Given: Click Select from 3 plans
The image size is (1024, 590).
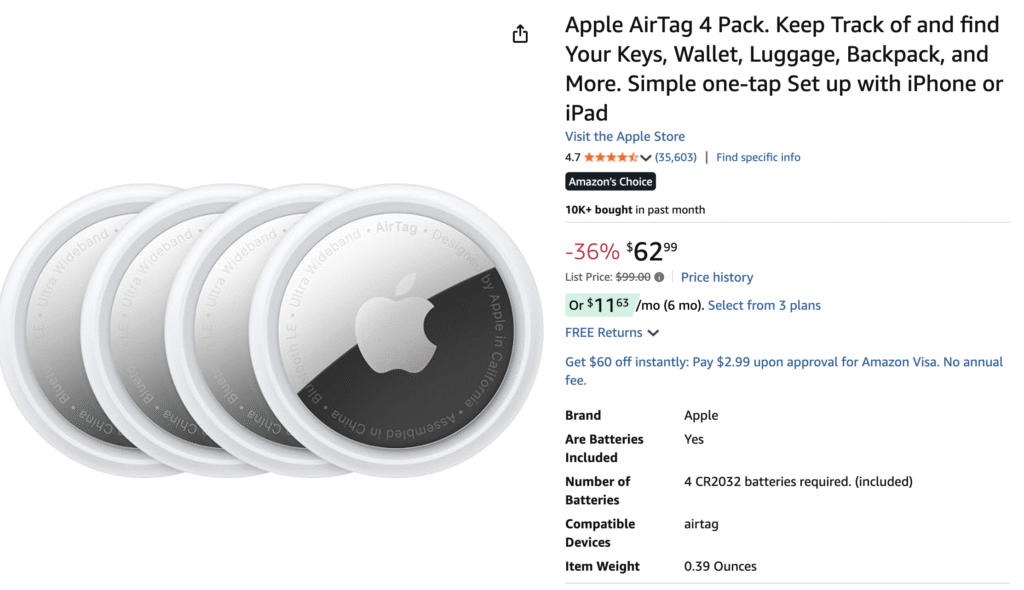Looking at the screenshot, I should point(764,305).
